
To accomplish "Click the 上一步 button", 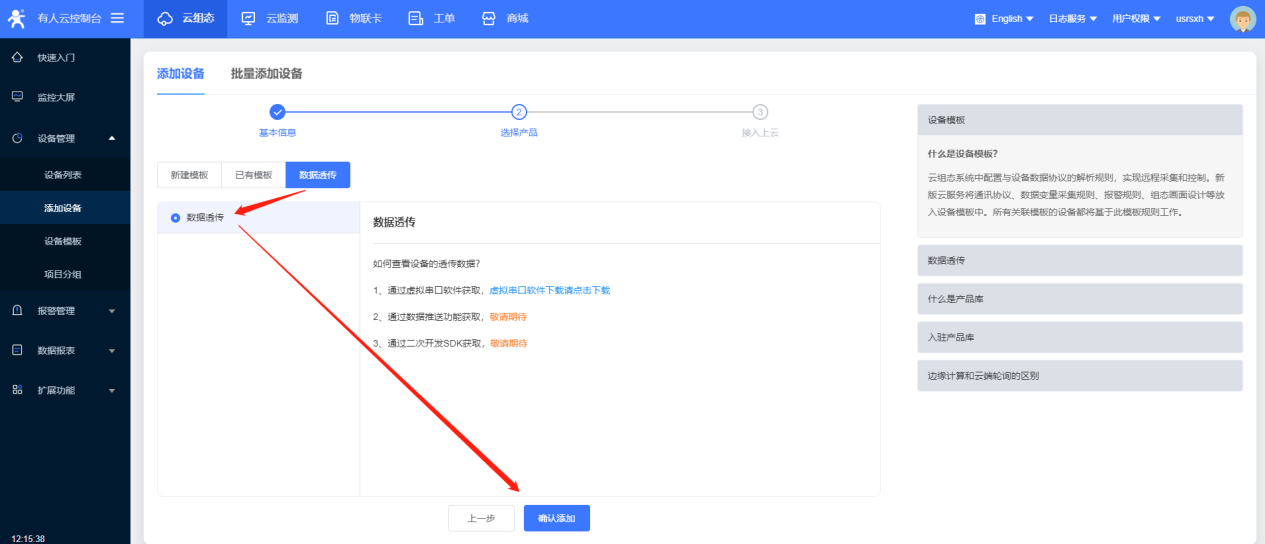I will [481, 518].
